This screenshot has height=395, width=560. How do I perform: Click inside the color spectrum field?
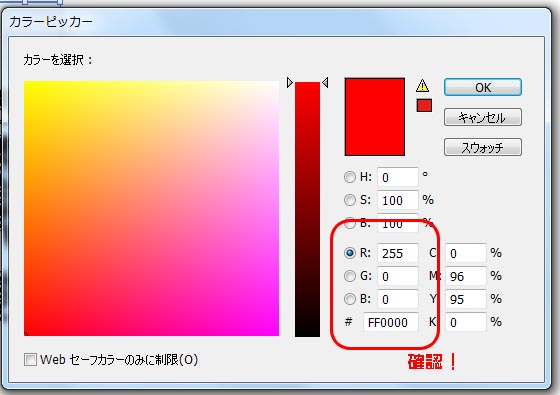tap(151, 208)
